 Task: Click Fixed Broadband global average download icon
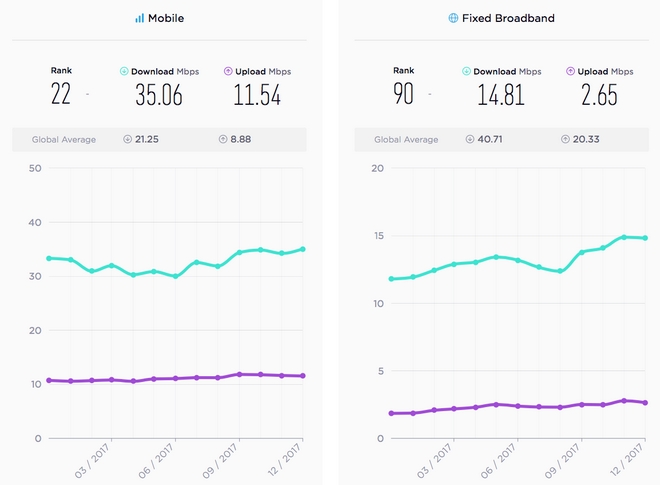point(470,139)
